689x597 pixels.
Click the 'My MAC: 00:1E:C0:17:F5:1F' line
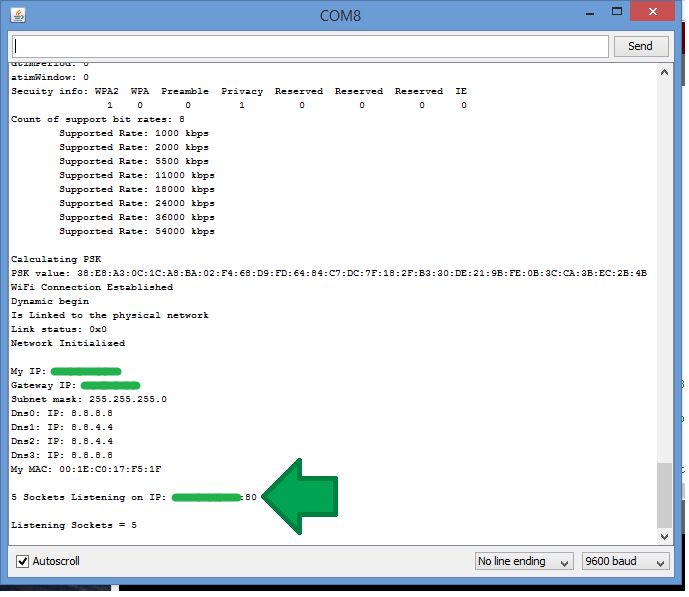point(86,469)
